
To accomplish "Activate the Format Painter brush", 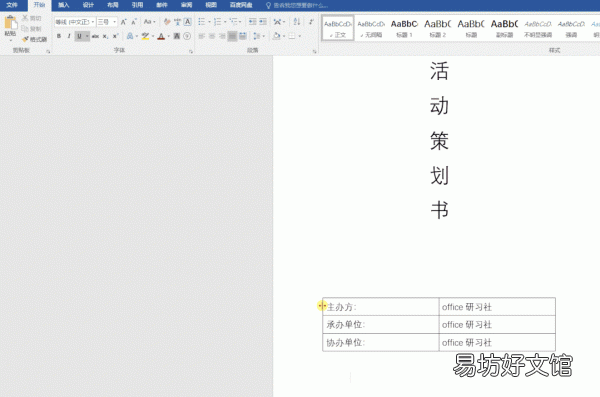I will tap(34, 39).
